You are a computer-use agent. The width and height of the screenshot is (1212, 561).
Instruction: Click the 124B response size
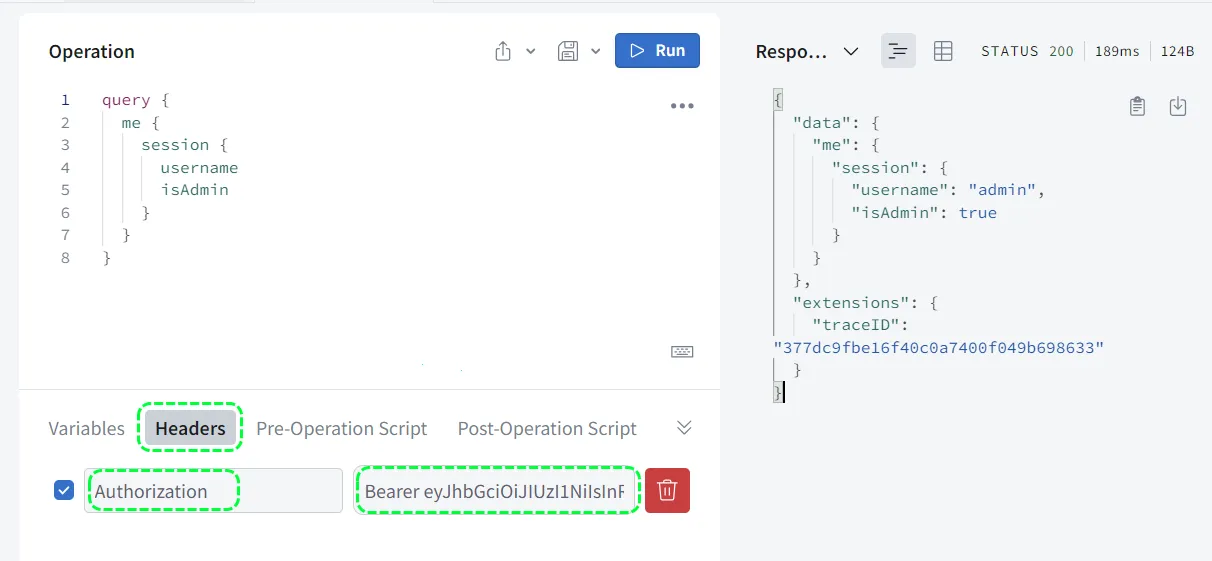click(x=1177, y=51)
